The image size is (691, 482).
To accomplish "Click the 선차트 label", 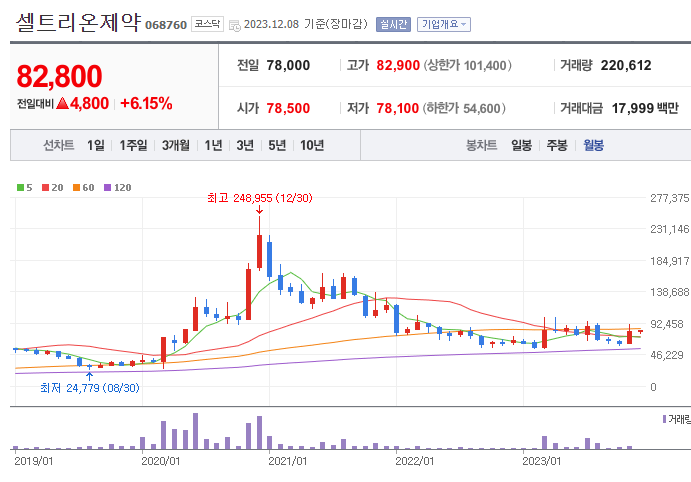I will [59, 145].
